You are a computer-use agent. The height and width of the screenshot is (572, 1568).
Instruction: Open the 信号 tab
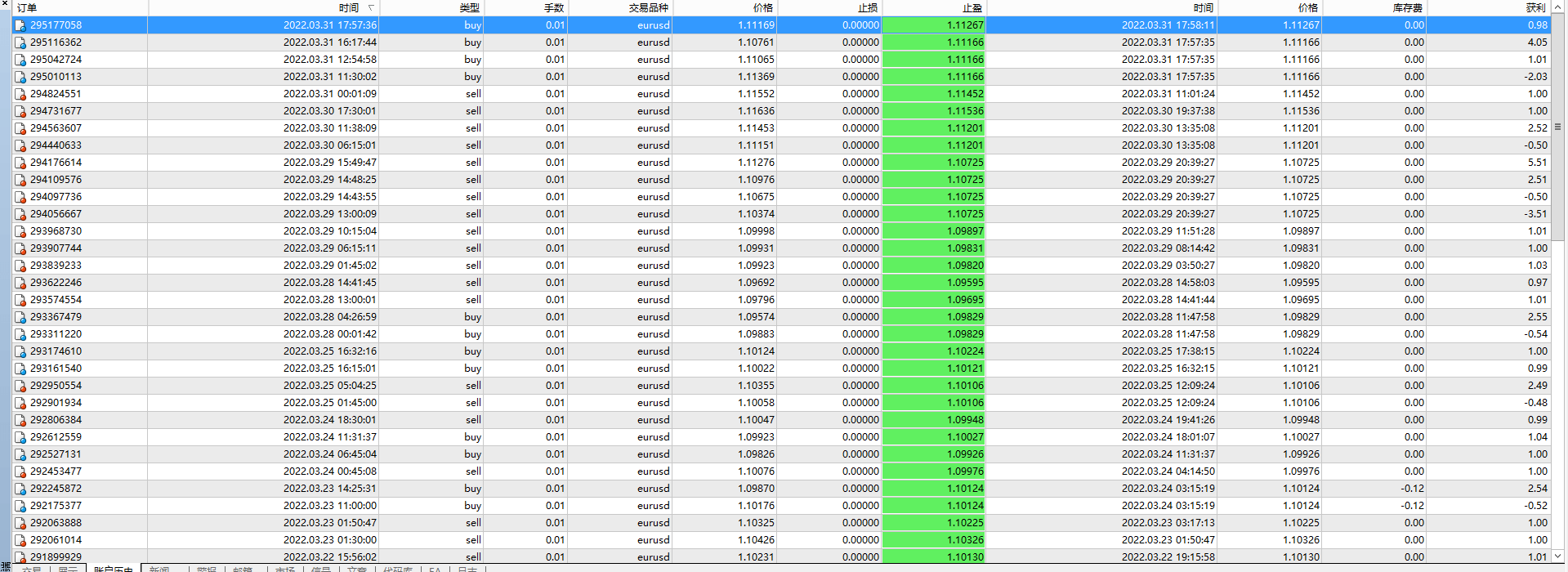321,569
